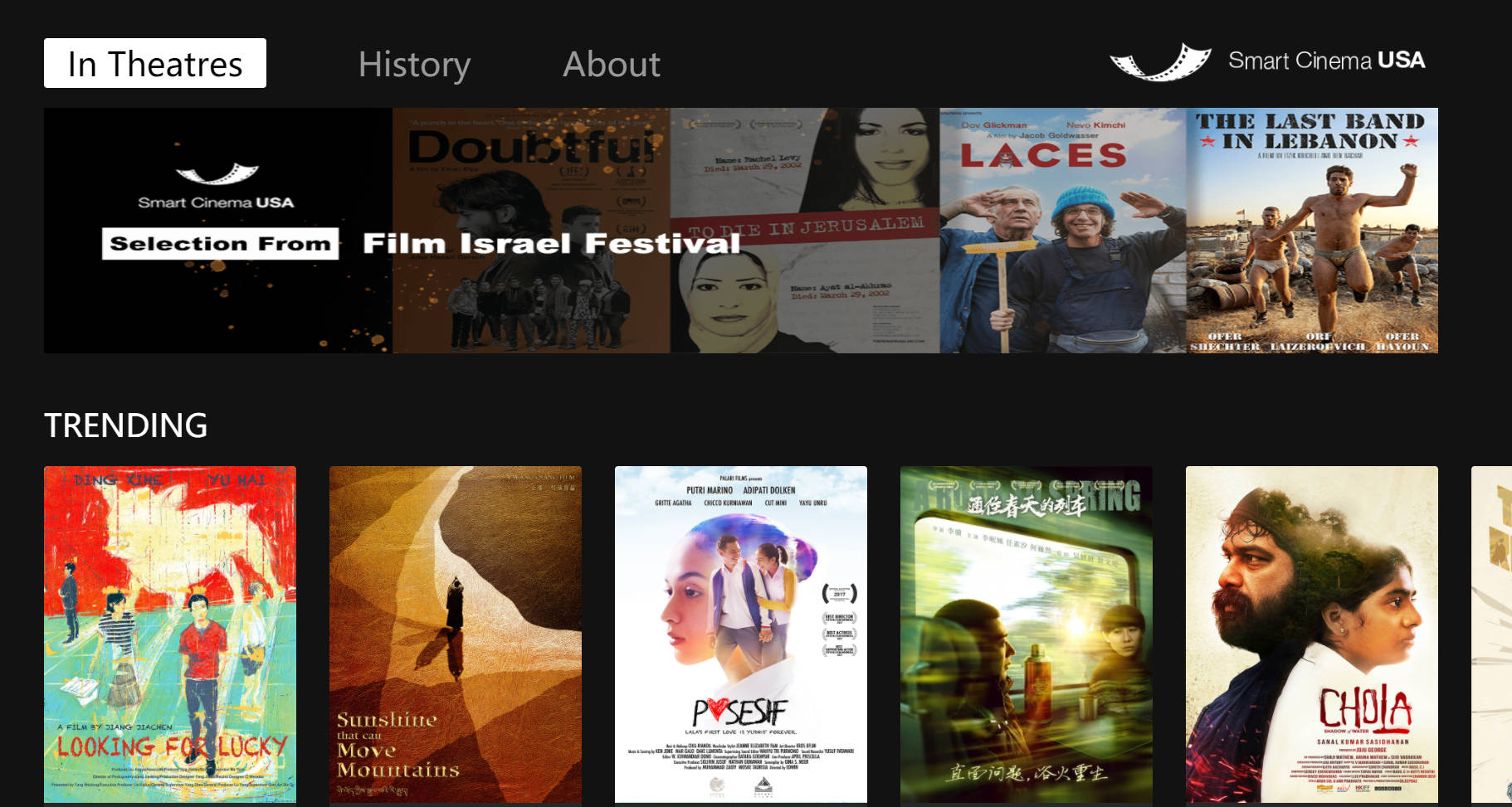1512x807 pixels.
Task: Click the Selection From label in the banner
Action: [220, 244]
